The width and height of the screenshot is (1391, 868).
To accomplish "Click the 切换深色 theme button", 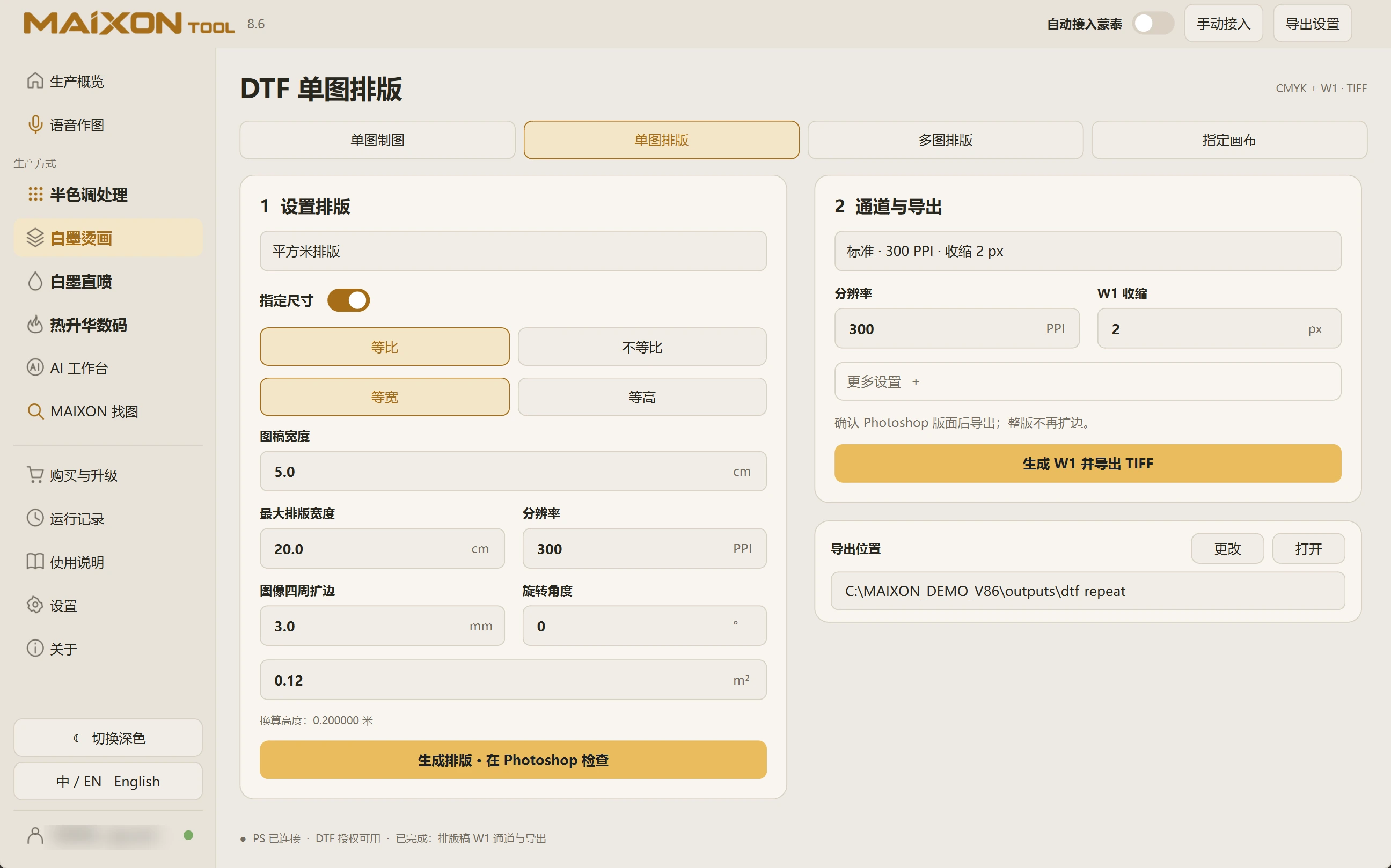I will click(x=108, y=738).
